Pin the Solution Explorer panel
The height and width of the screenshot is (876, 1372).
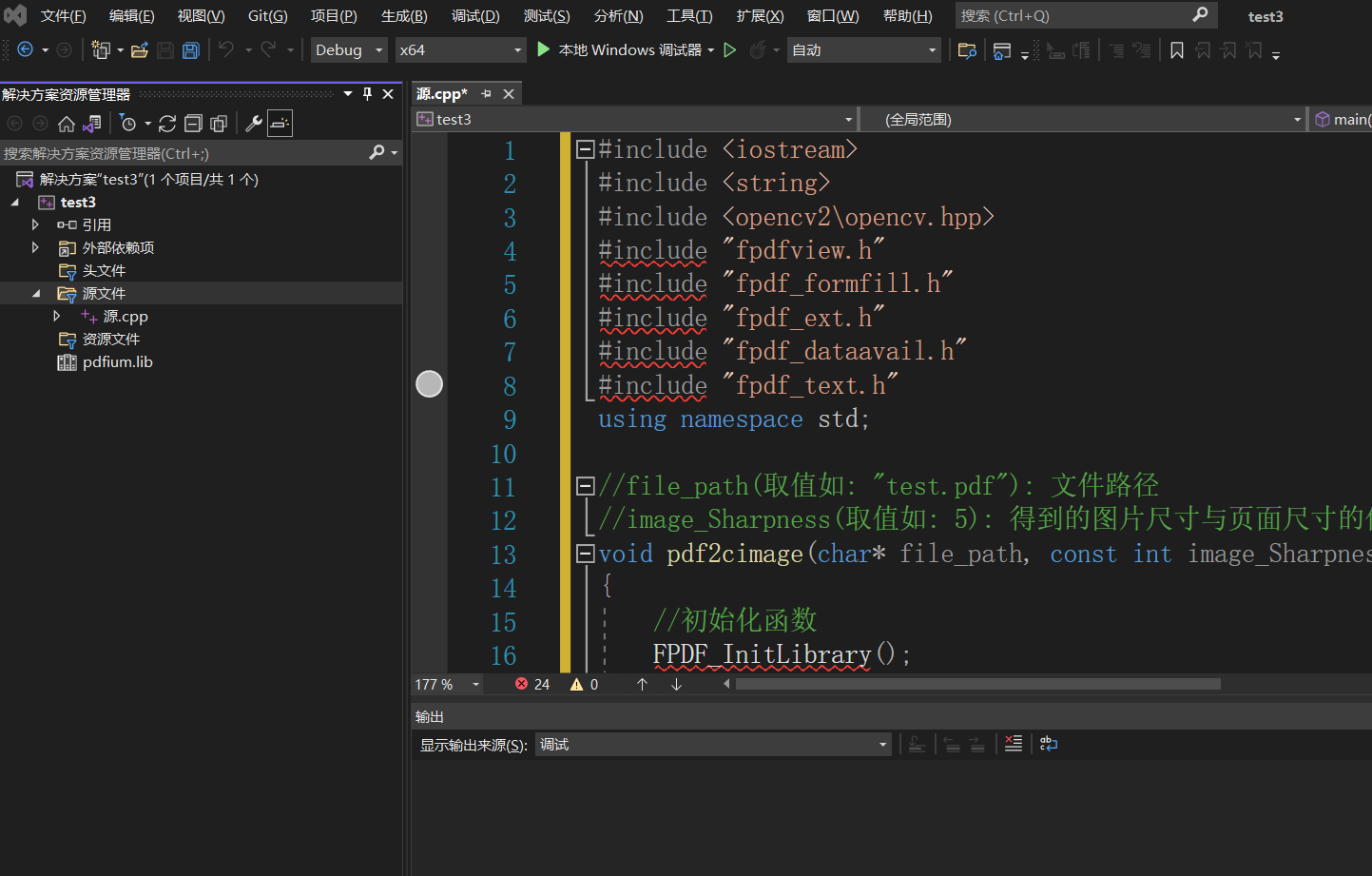(x=368, y=94)
